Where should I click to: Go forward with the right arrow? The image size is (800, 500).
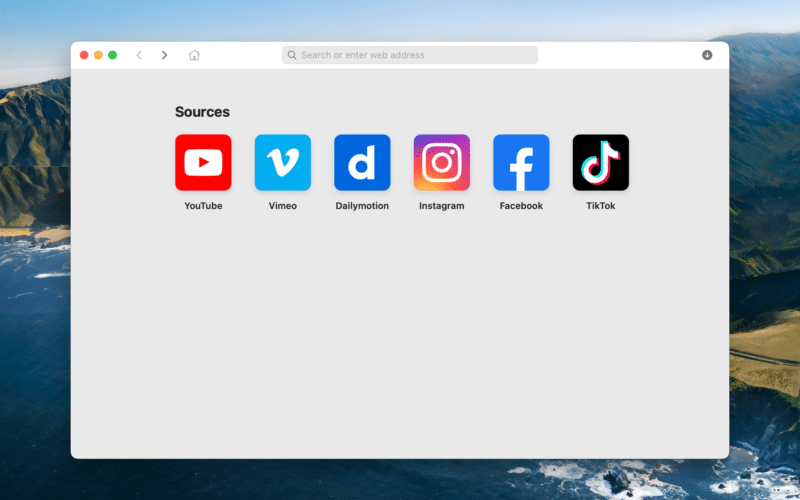[x=164, y=55]
